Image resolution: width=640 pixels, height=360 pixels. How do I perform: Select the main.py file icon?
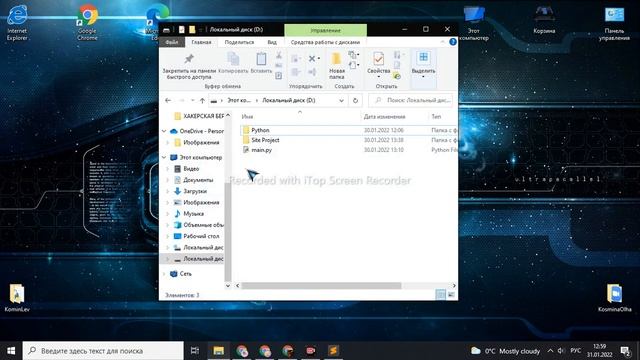[246, 150]
